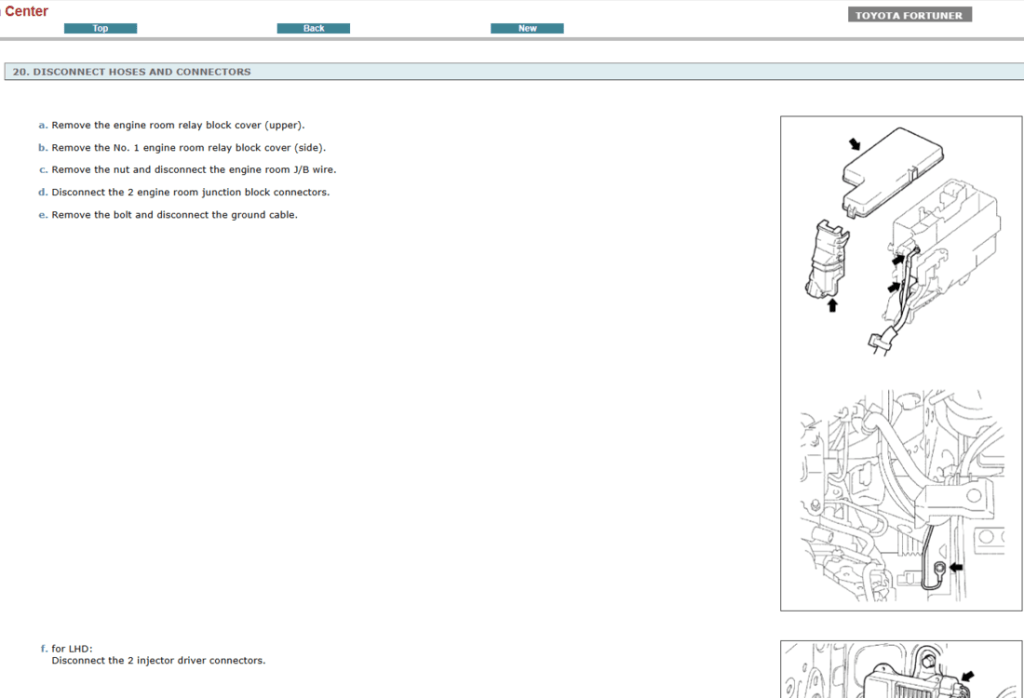Click the arrow pointing to relay block cover
Screen dimensions: 1024x698
click(855, 142)
